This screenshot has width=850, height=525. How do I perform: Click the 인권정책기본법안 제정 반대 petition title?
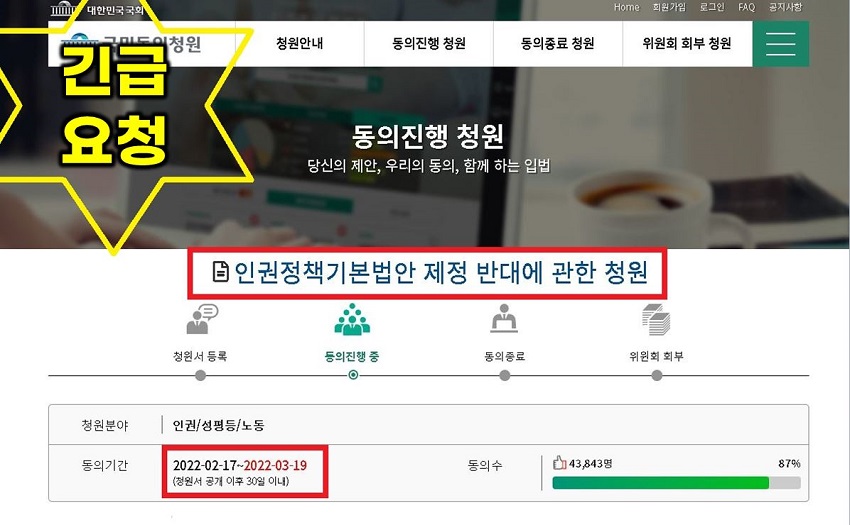coord(440,272)
